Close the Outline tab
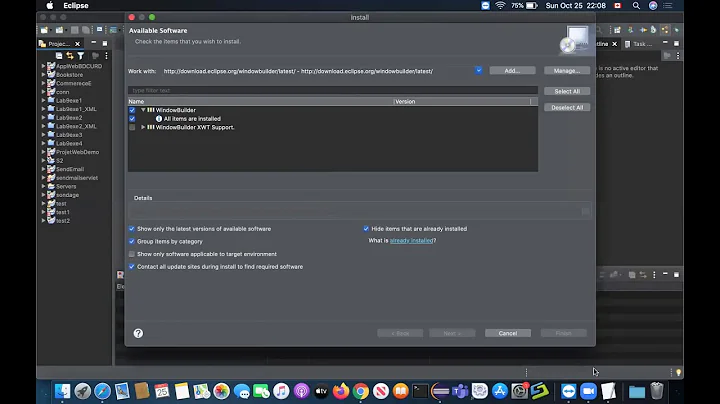720x404 pixels. [x=614, y=44]
